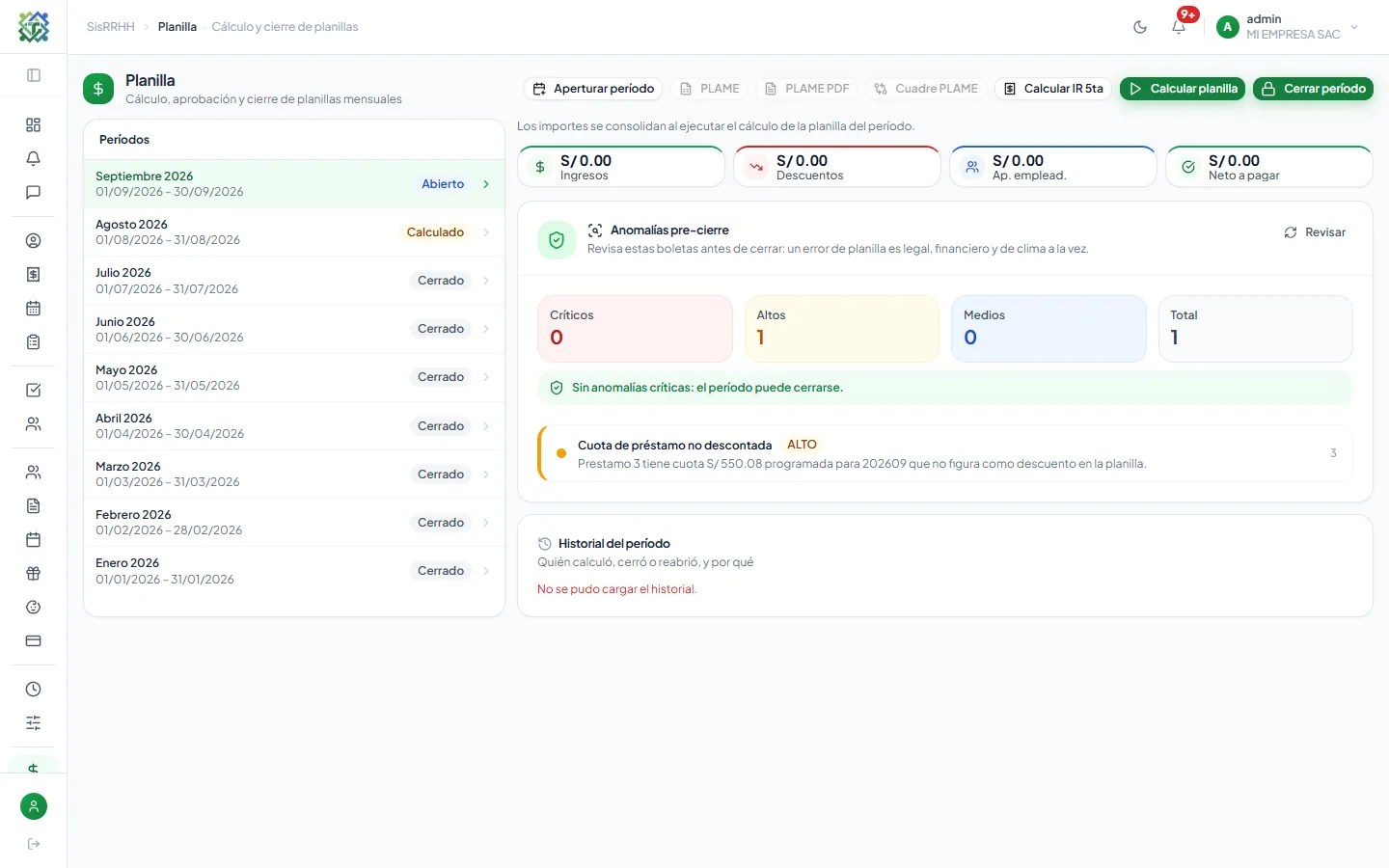Screen dimensions: 1389x868
Task: Expand the Junio 2026 row chevron
Action: pyautogui.click(x=486, y=329)
